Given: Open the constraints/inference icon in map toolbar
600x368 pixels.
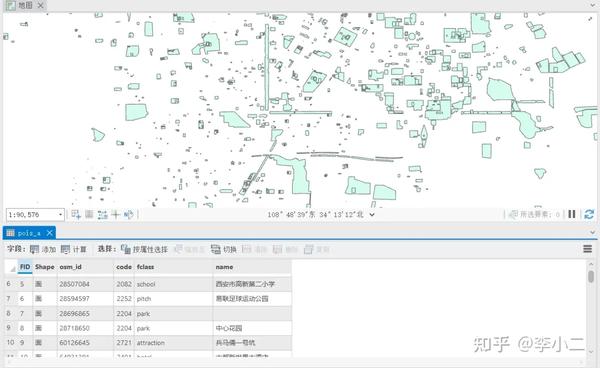Looking at the screenshot, I should tap(103, 215).
